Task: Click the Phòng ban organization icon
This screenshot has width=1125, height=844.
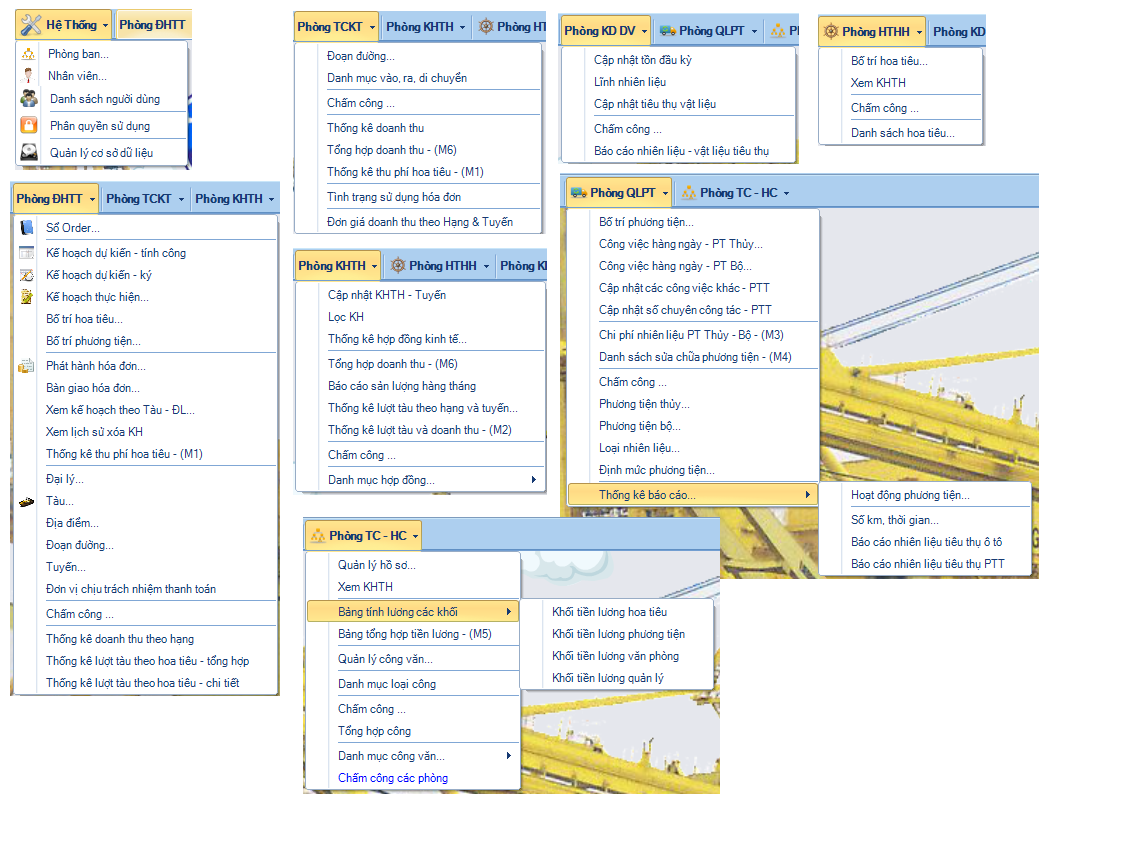Action: click(29, 54)
